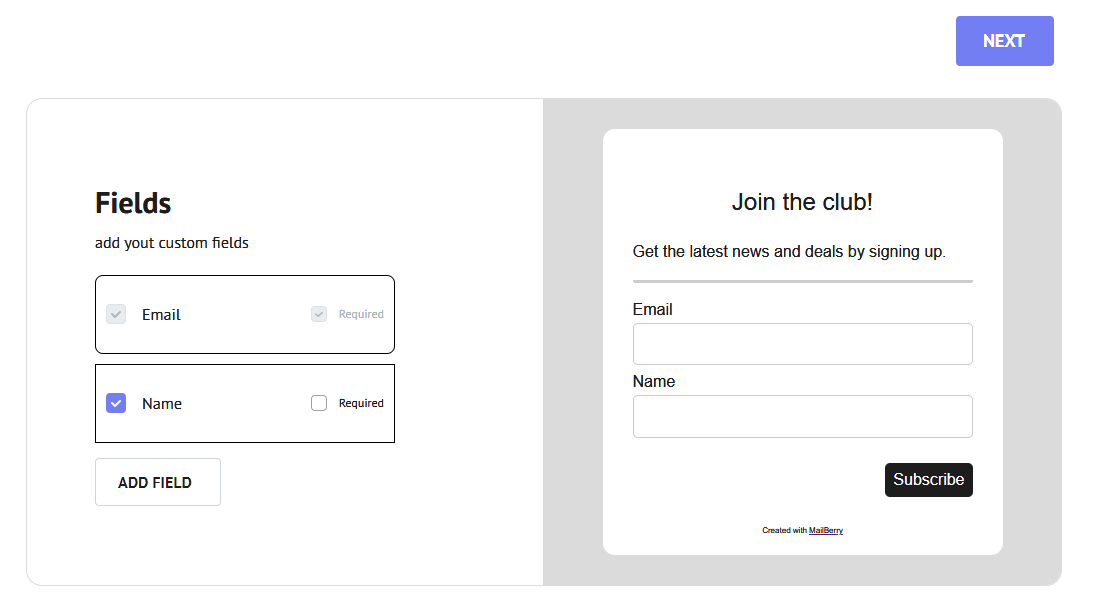Click the 'Created with' footer text
1095x607 pixels.
(784, 531)
